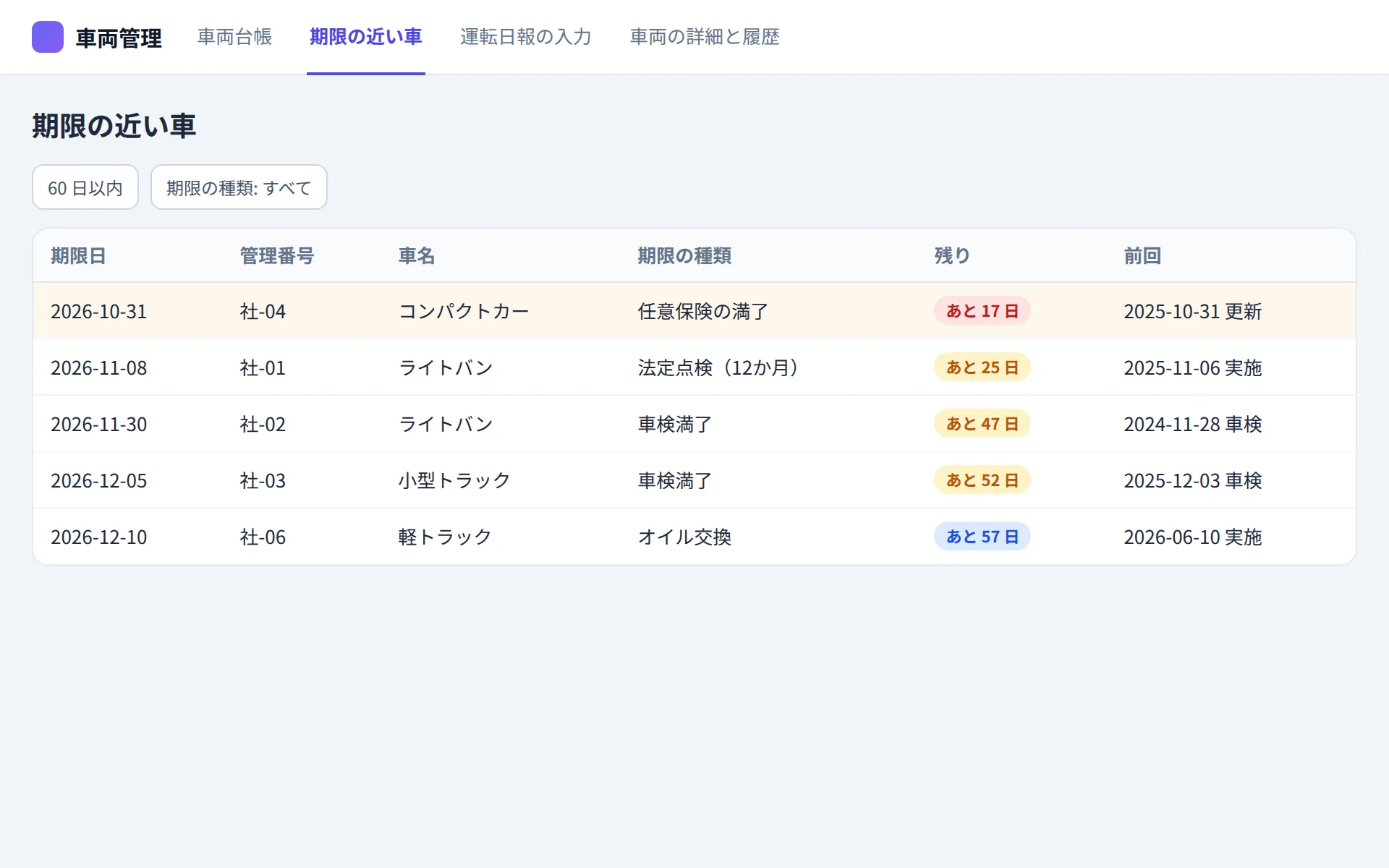Click the あと 57 日 badge
Viewport: 1389px width, 868px height.
982,537
